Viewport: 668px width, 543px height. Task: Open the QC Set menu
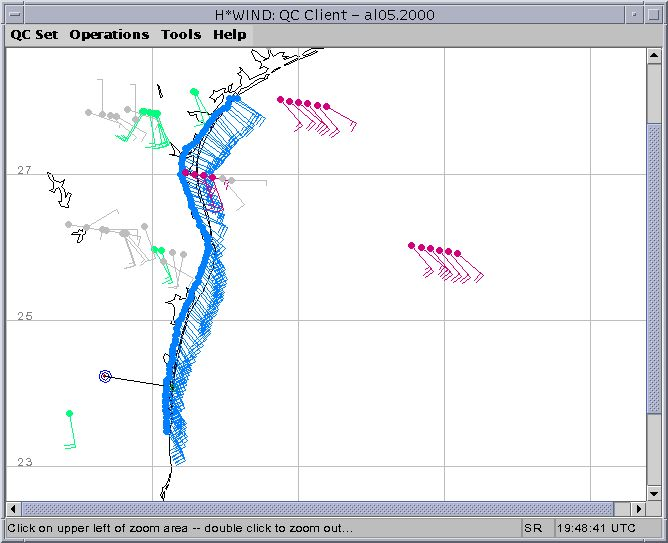[34, 34]
